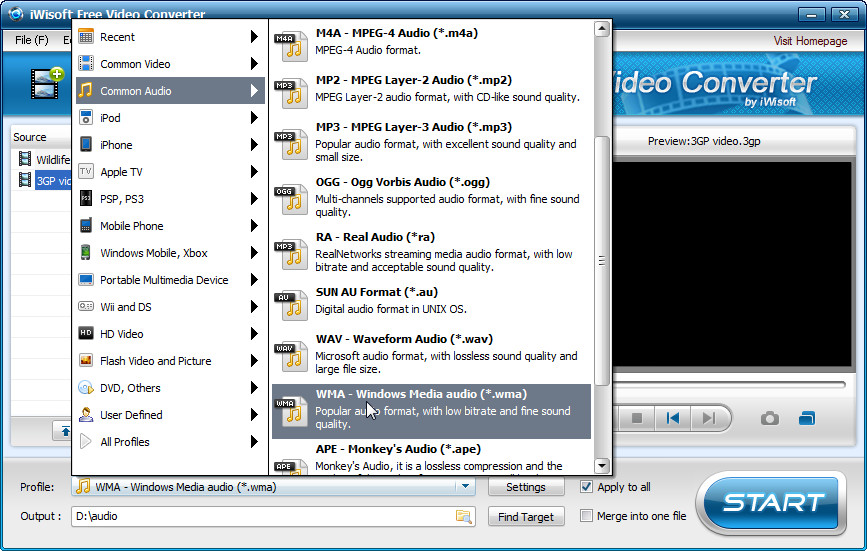Choose APE - Monkey's Audio format

click(431, 458)
